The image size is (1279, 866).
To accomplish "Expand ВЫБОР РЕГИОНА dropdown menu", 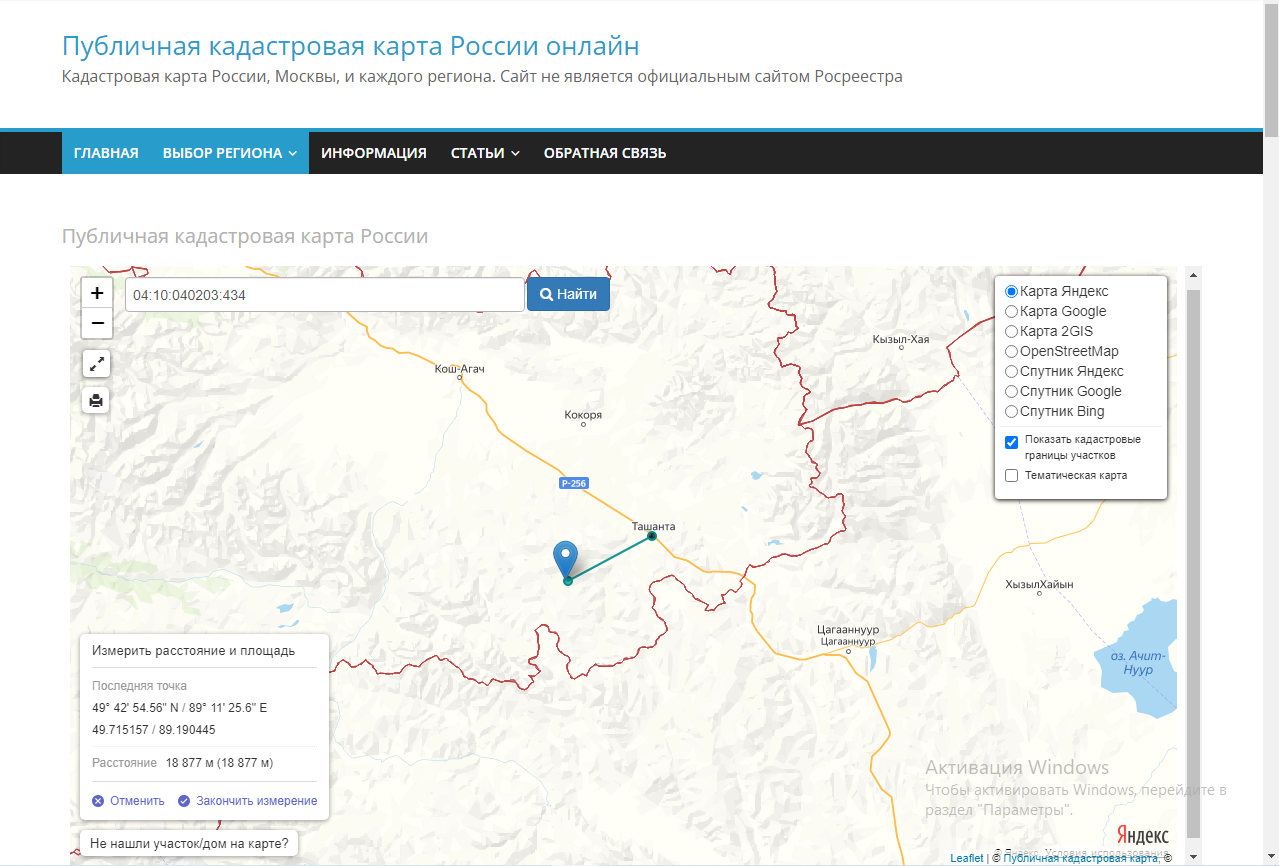I will click(x=230, y=153).
